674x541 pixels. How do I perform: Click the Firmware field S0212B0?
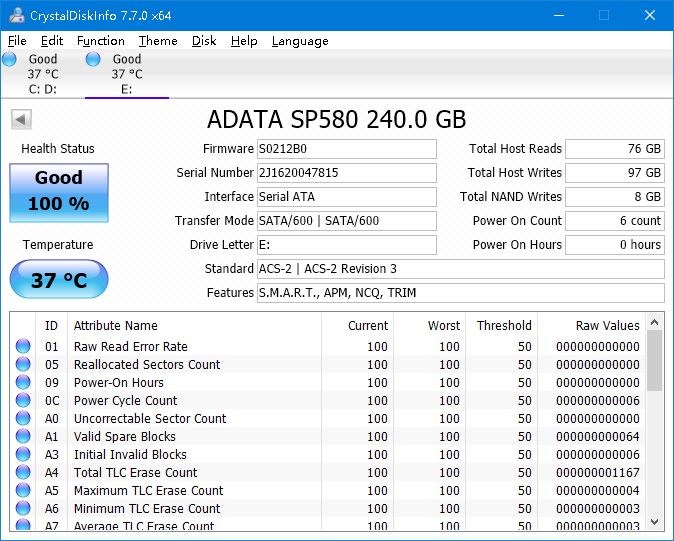click(346, 149)
